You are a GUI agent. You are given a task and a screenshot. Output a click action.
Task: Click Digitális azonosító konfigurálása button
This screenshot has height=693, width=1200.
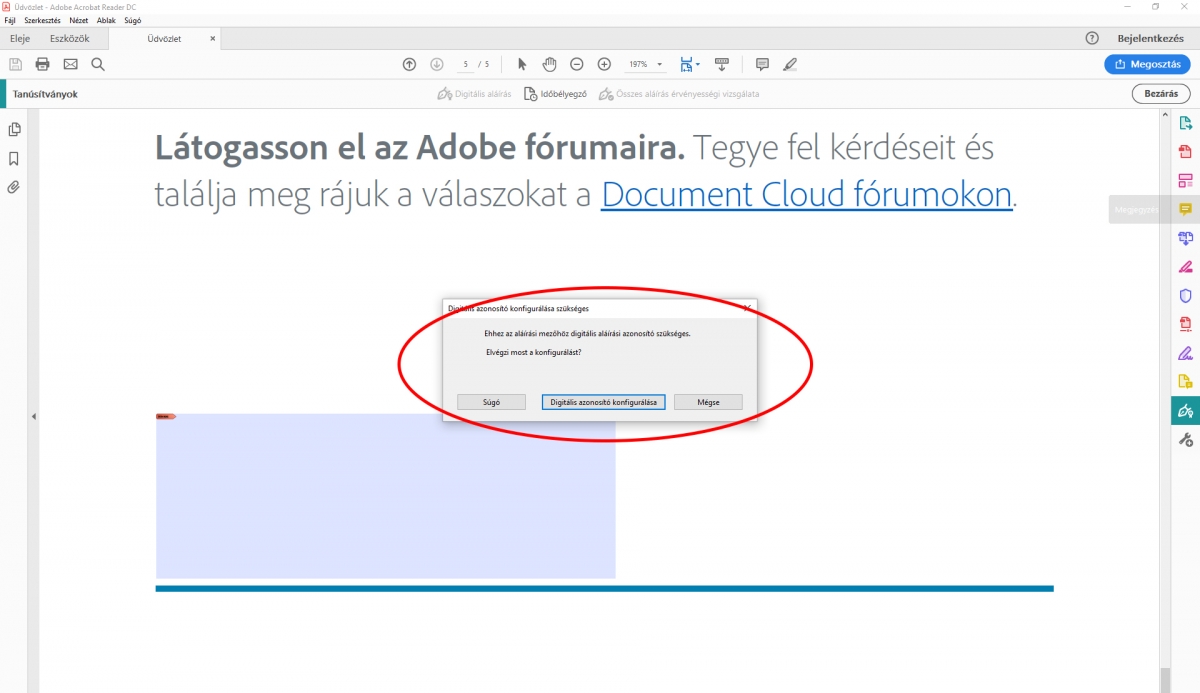(x=603, y=402)
